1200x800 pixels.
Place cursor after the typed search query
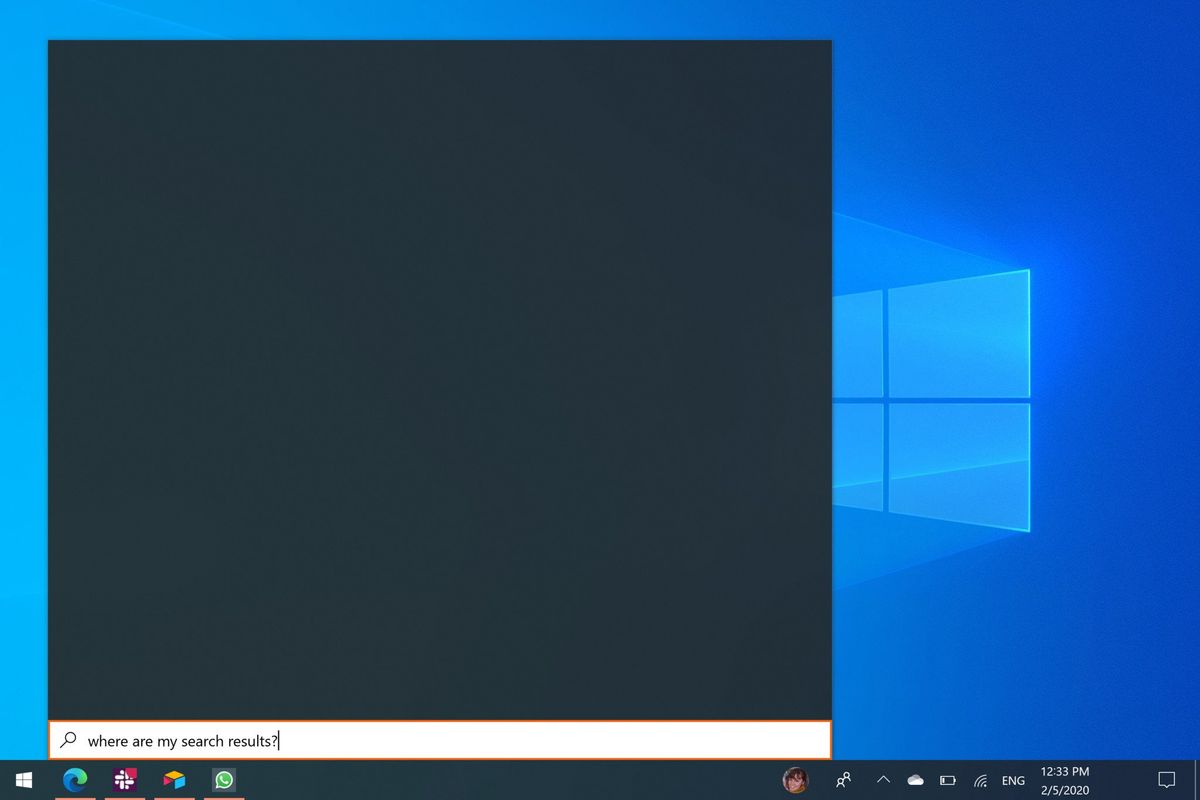280,740
